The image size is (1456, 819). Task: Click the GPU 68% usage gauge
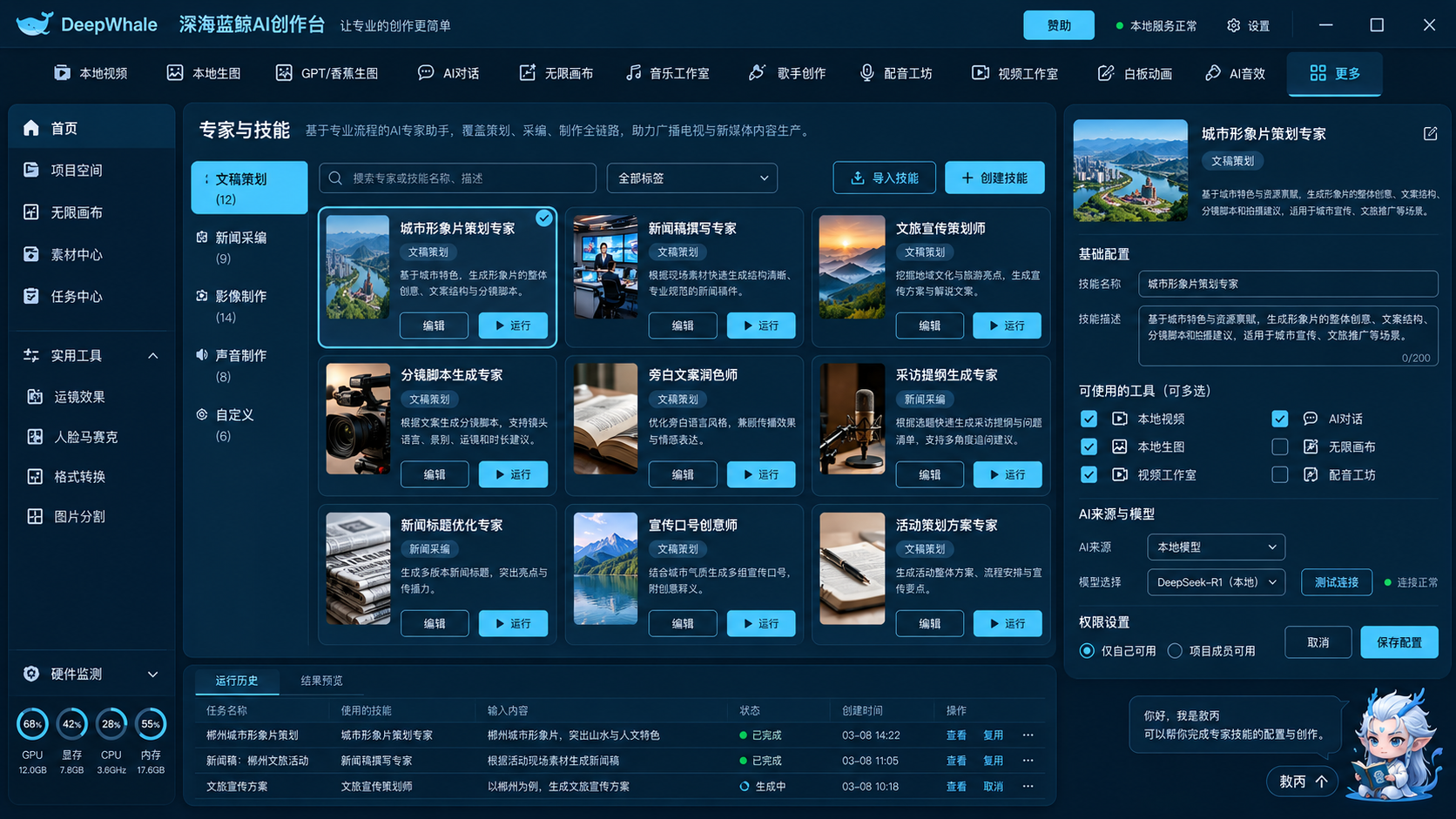click(32, 724)
